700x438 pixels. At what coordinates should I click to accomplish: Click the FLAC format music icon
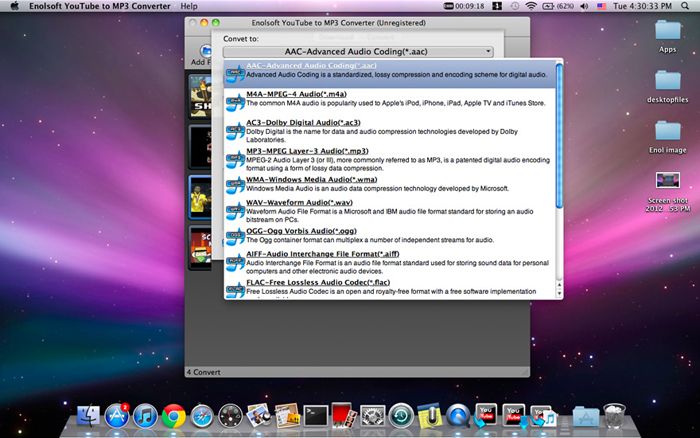[x=235, y=289]
